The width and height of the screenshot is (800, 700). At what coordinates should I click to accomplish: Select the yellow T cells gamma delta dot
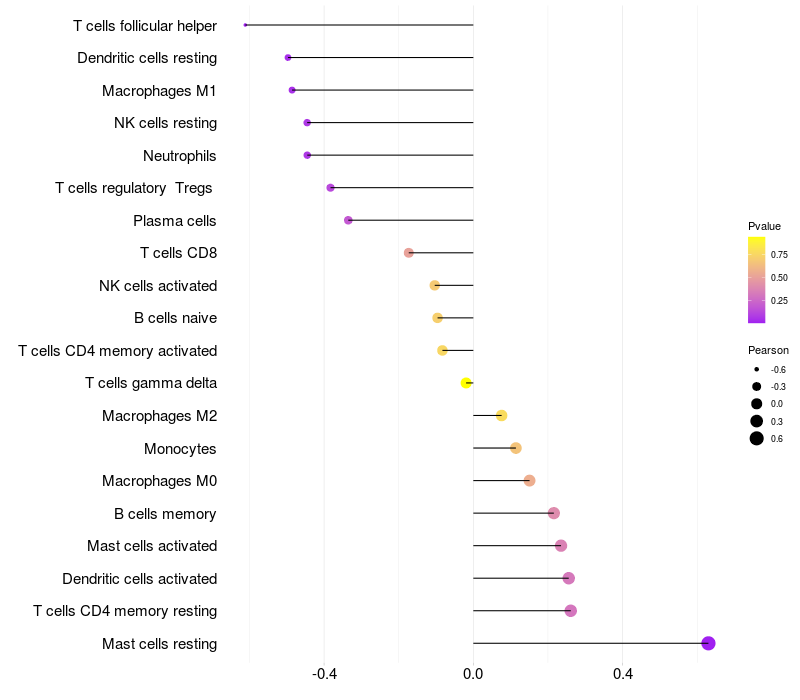pos(466,383)
